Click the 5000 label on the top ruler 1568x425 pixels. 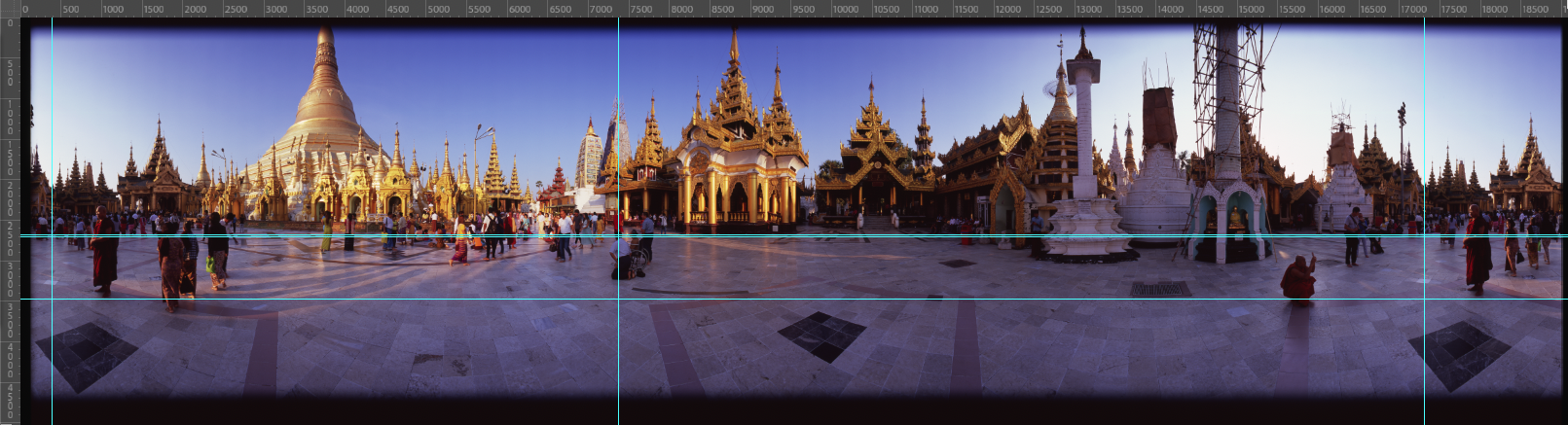click(x=439, y=9)
